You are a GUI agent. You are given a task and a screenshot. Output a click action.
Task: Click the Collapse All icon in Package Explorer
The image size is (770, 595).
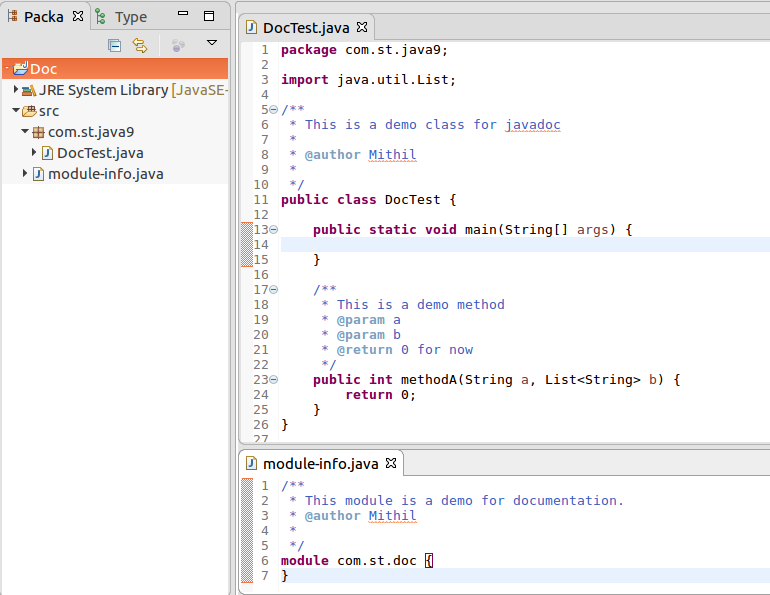pyautogui.click(x=114, y=45)
